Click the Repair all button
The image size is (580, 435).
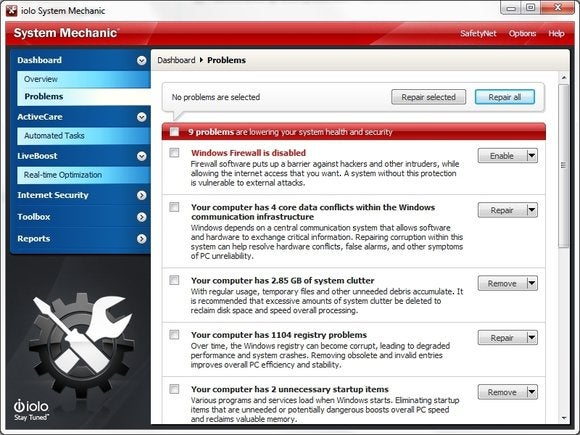click(x=505, y=97)
